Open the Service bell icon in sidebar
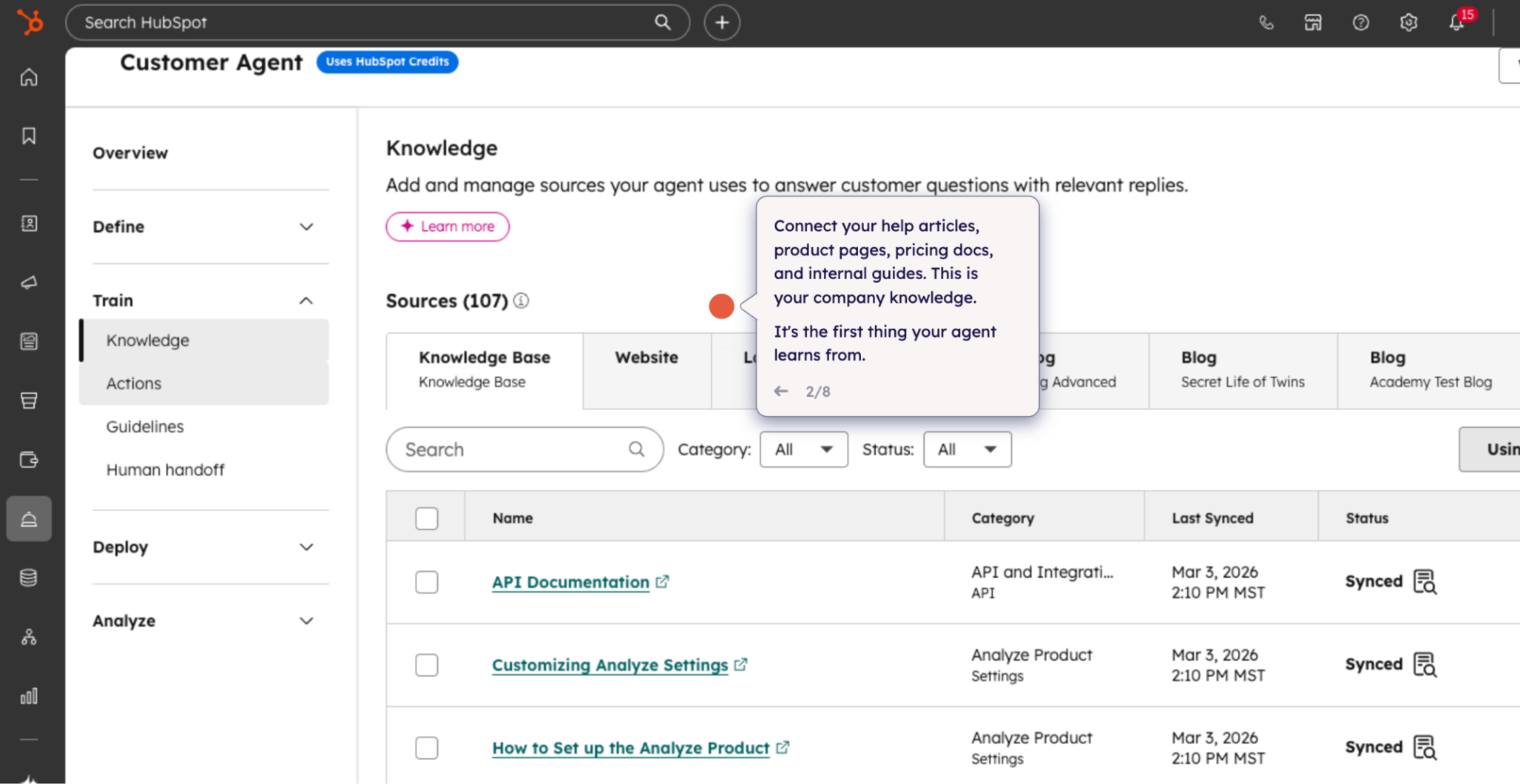Image resolution: width=1520 pixels, height=784 pixels. [29, 518]
